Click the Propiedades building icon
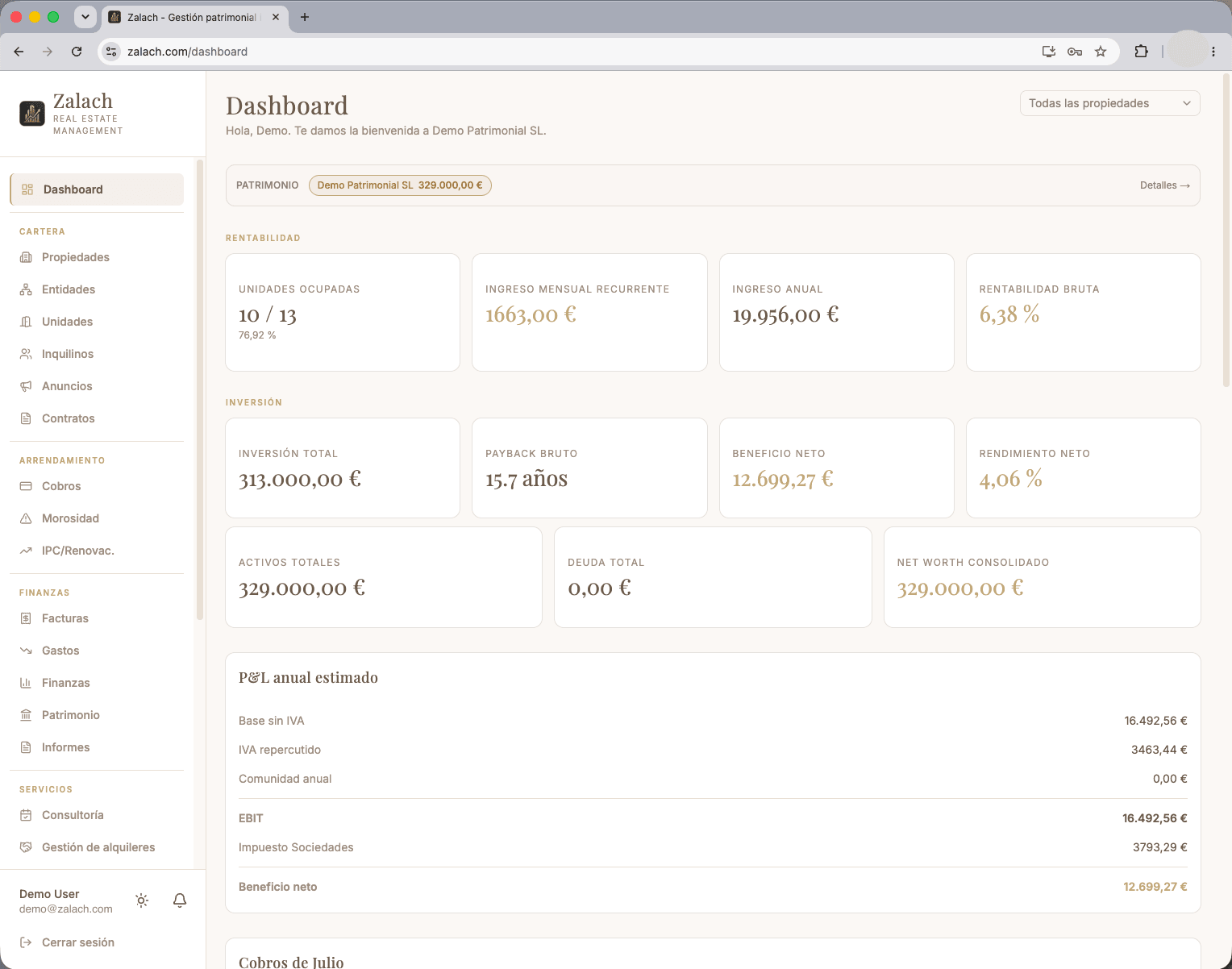1232x969 pixels. coord(26,257)
